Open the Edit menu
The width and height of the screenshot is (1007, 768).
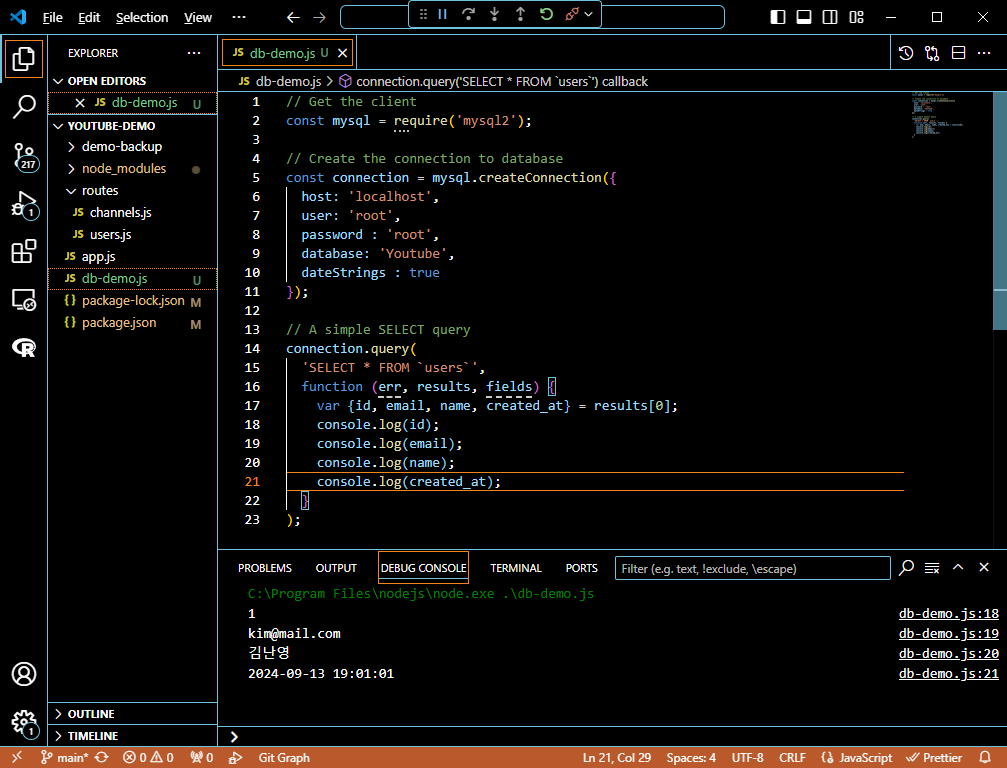click(89, 17)
